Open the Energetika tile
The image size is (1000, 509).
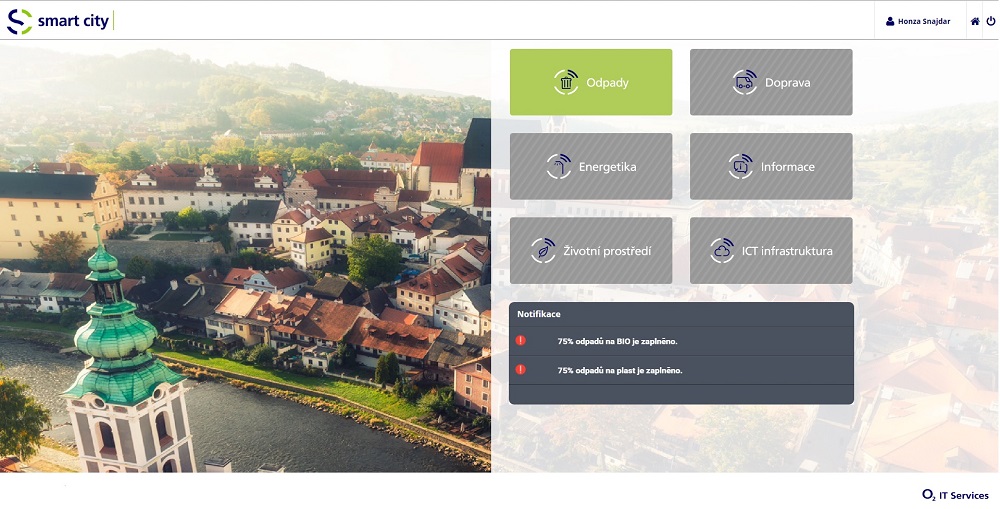click(x=591, y=166)
